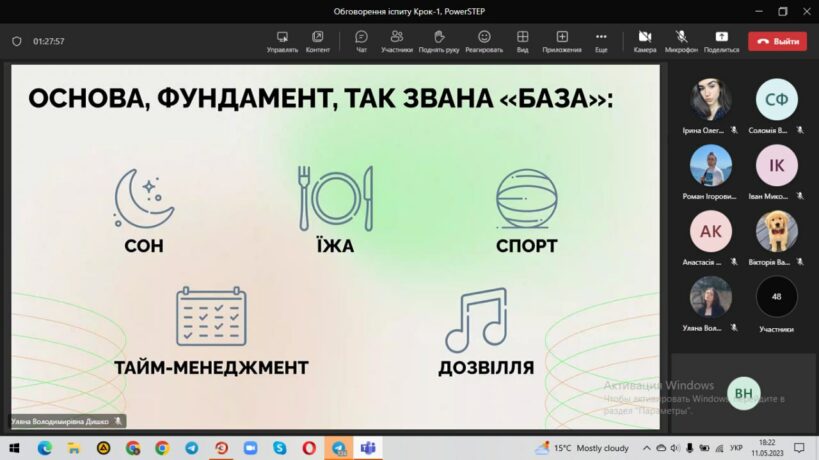
Task: Click the shield security icon near timer
Action: (x=17, y=41)
